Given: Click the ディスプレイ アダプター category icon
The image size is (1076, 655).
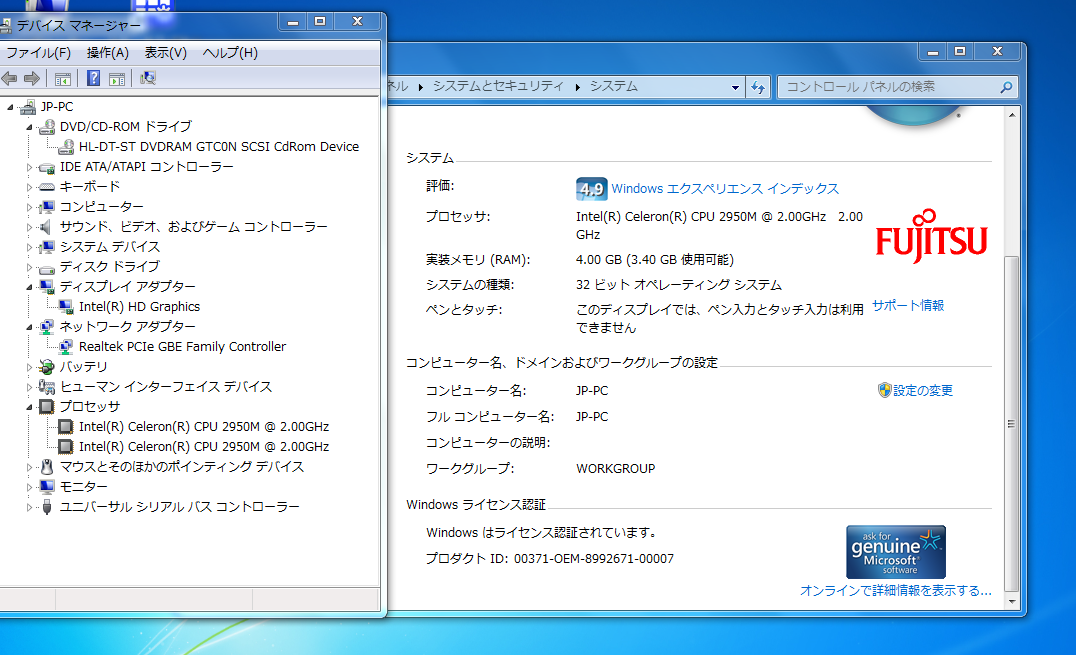Looking at the screenshot, I should click(47, 286).
